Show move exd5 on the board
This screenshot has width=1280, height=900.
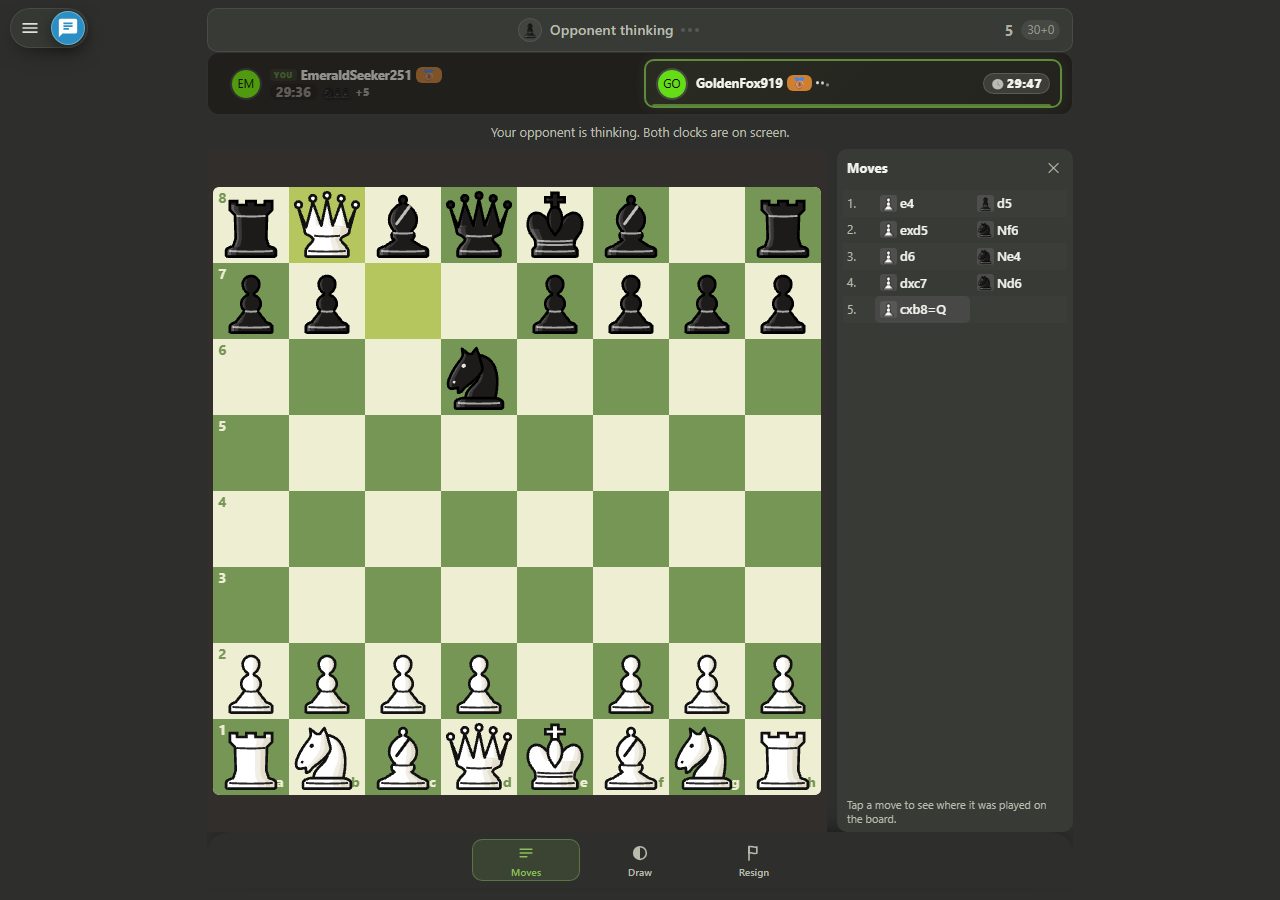pyautogui.click(x=922, y=230)
